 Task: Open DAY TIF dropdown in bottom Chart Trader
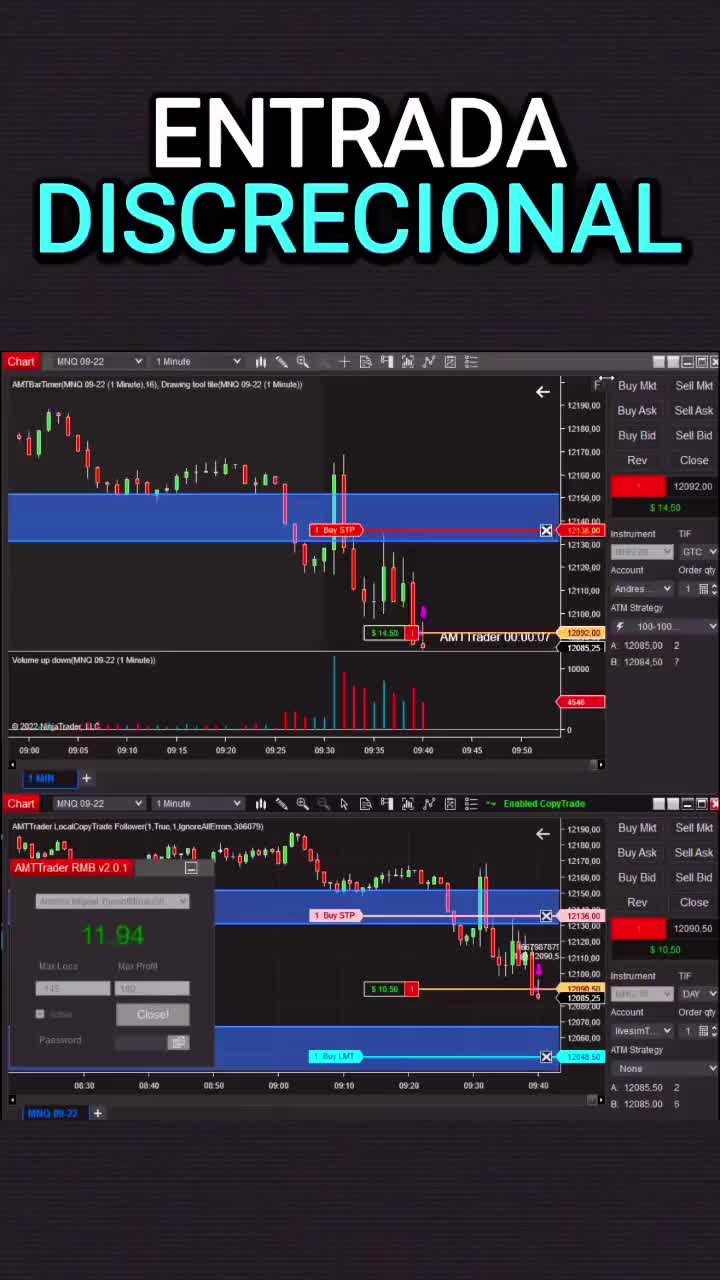point(698,994)
